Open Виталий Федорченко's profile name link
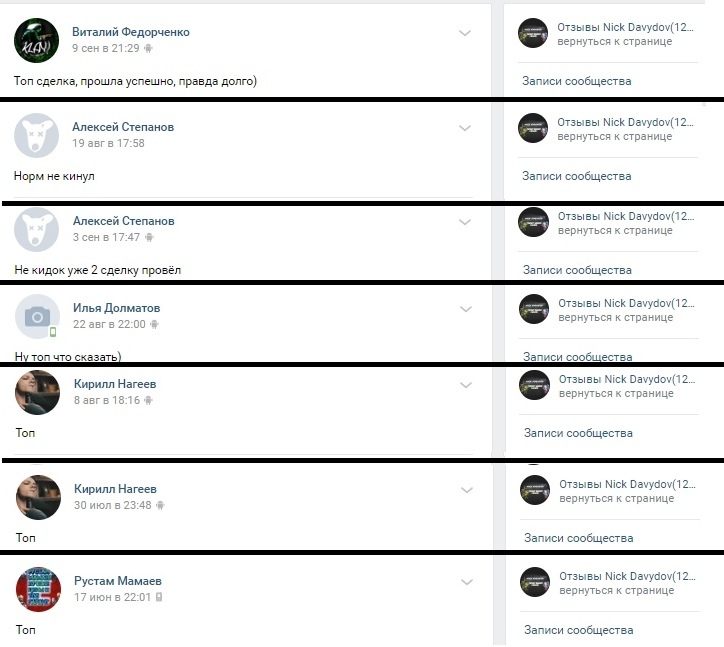 pyautogui.click(x=131, y=32)
